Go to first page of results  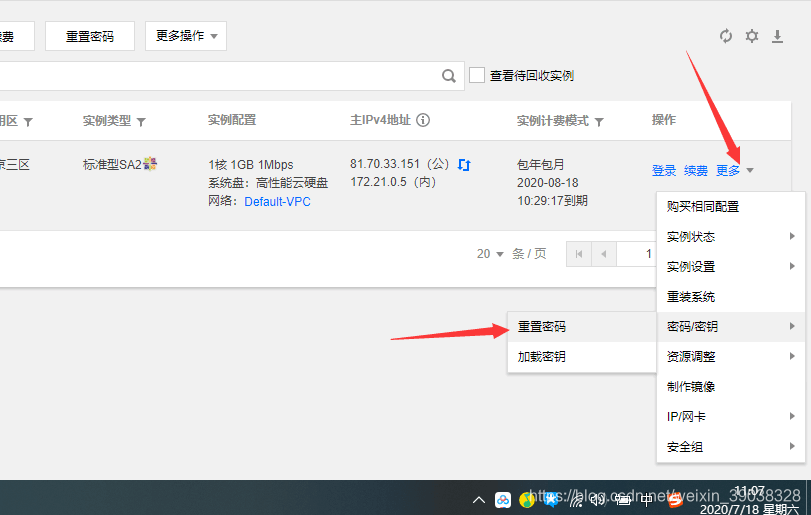(x=579, y=254)
